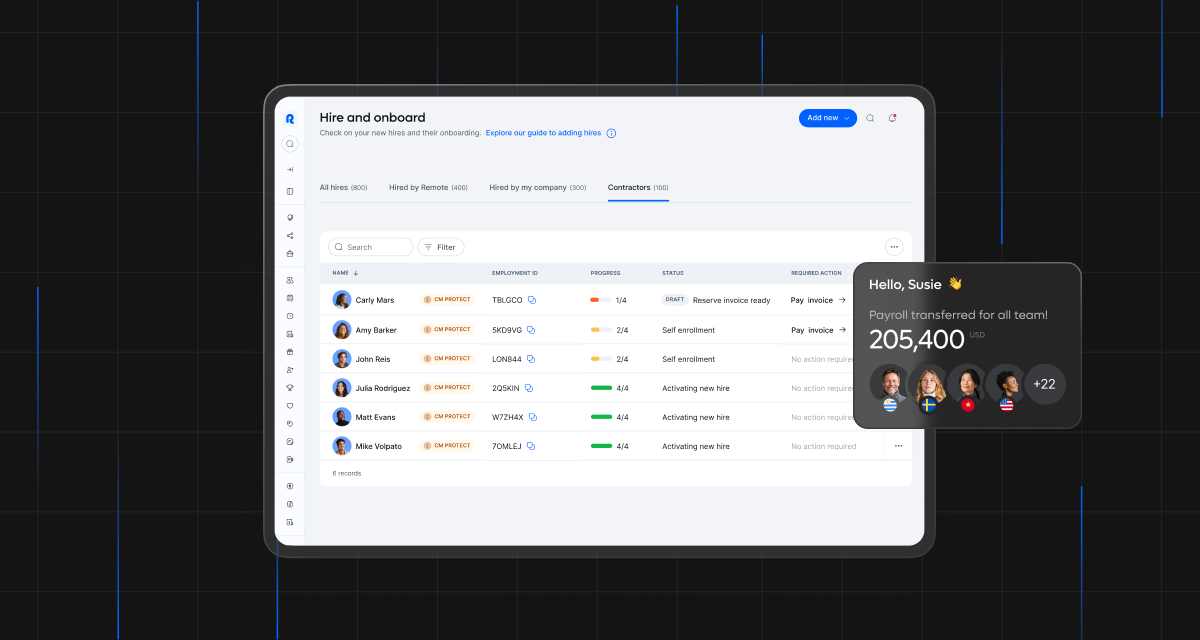Open the notifications bell icon

tap(892, 118)
